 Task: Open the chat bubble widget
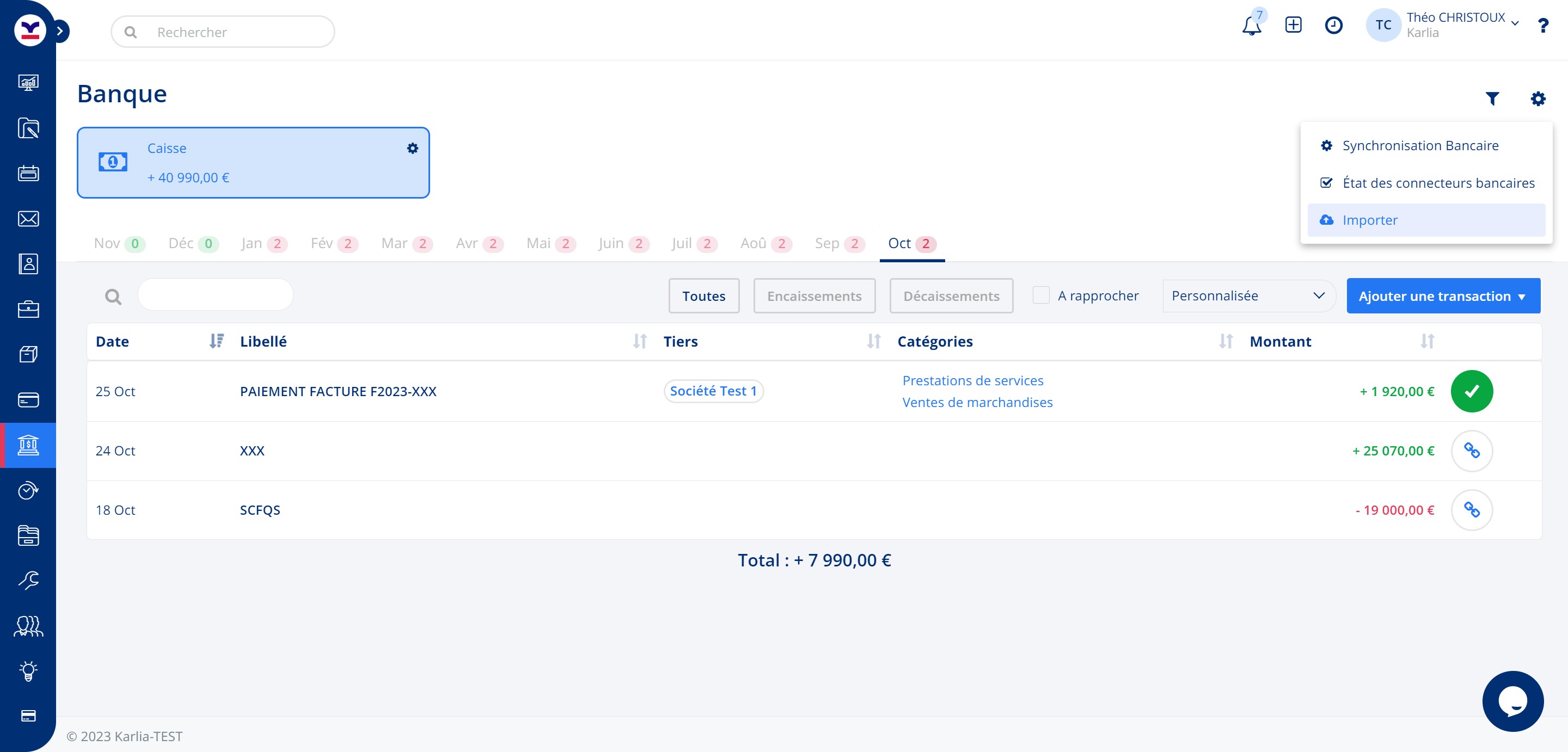(x=1512, y=701)
